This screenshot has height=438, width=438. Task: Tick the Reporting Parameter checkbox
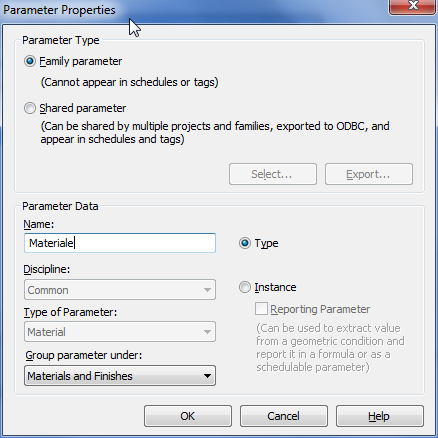coord(261,309)
